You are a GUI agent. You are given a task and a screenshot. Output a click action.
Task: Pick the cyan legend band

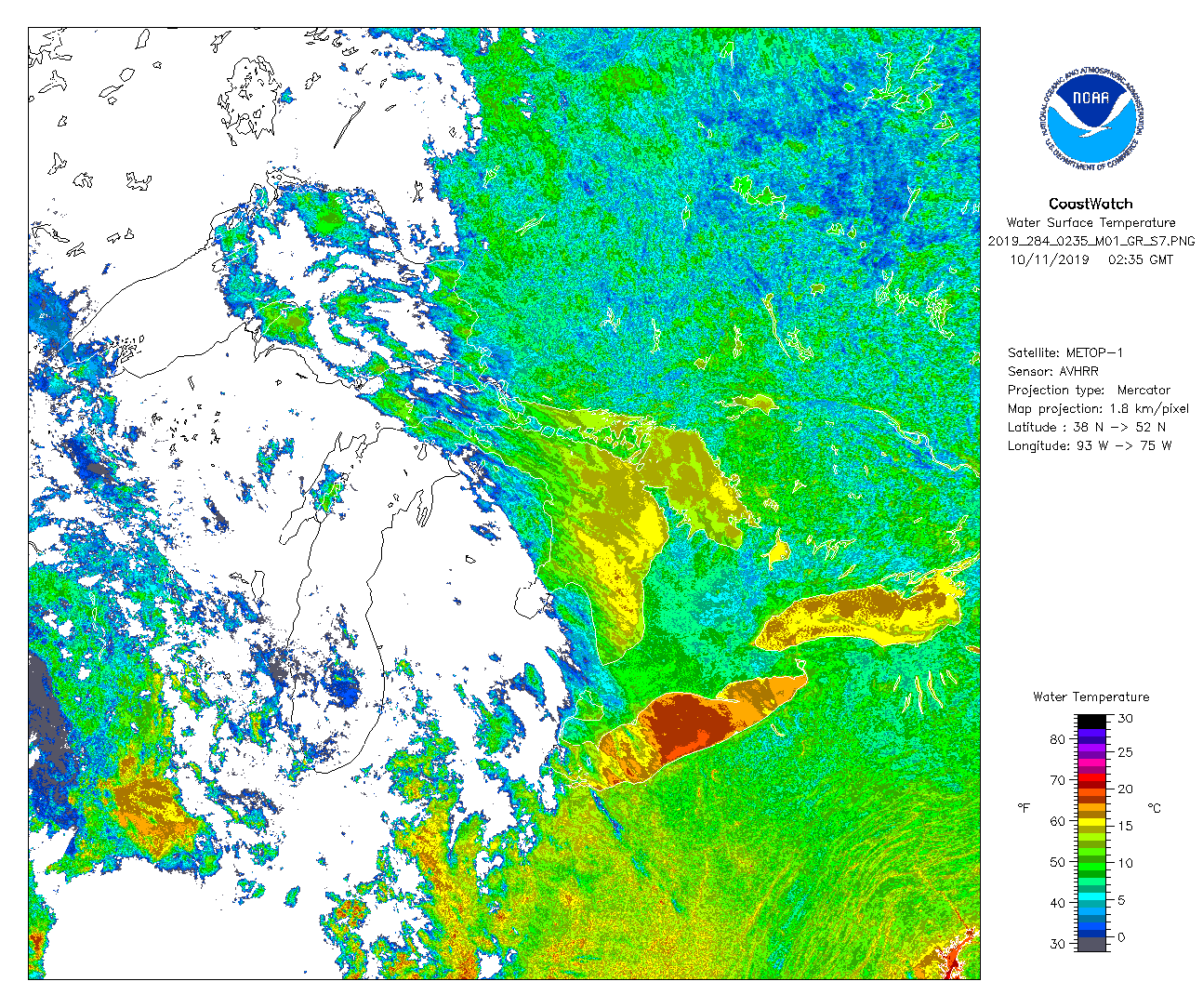point(1092,896)
